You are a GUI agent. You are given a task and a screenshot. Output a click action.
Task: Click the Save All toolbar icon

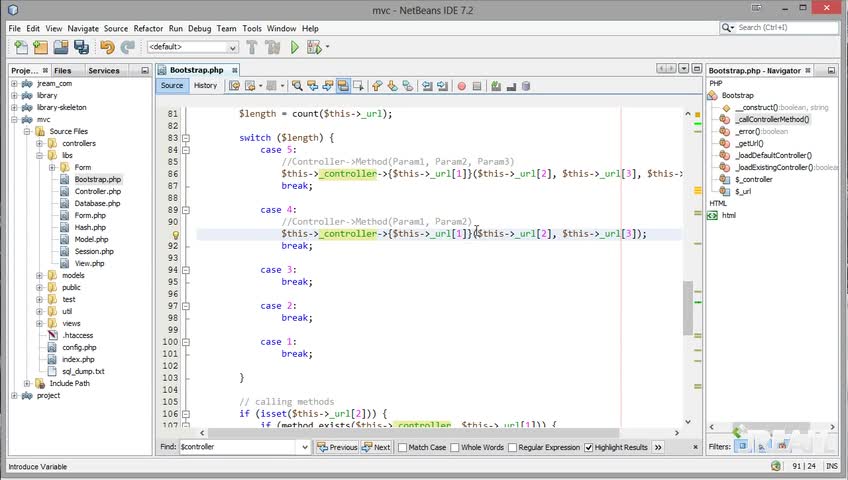pyautogui.click(x=81, y=48)
